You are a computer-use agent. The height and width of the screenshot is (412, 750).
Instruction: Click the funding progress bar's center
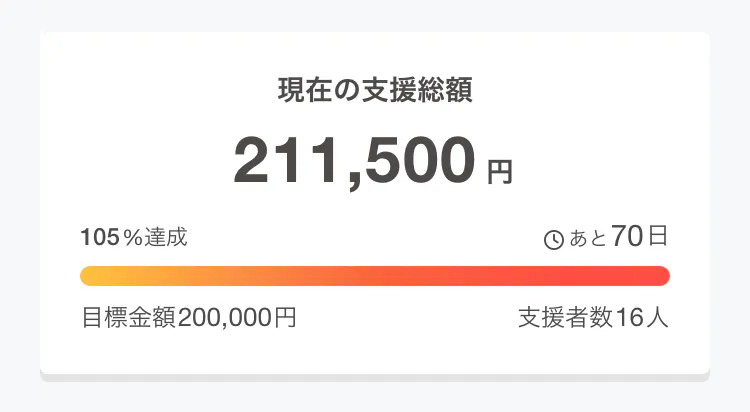(375, 276)
